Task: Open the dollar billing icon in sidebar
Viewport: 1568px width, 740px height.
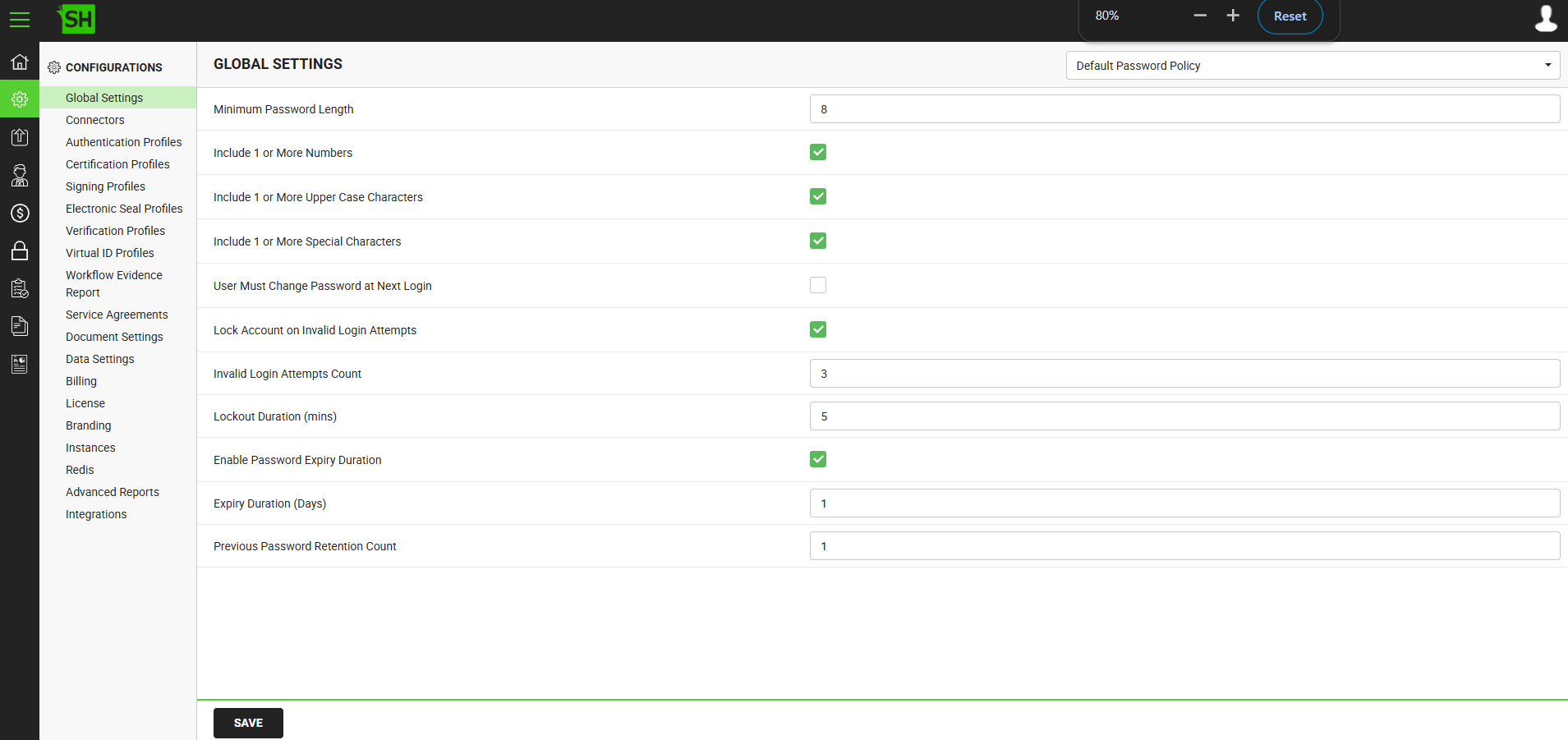Action: (20, 213)
